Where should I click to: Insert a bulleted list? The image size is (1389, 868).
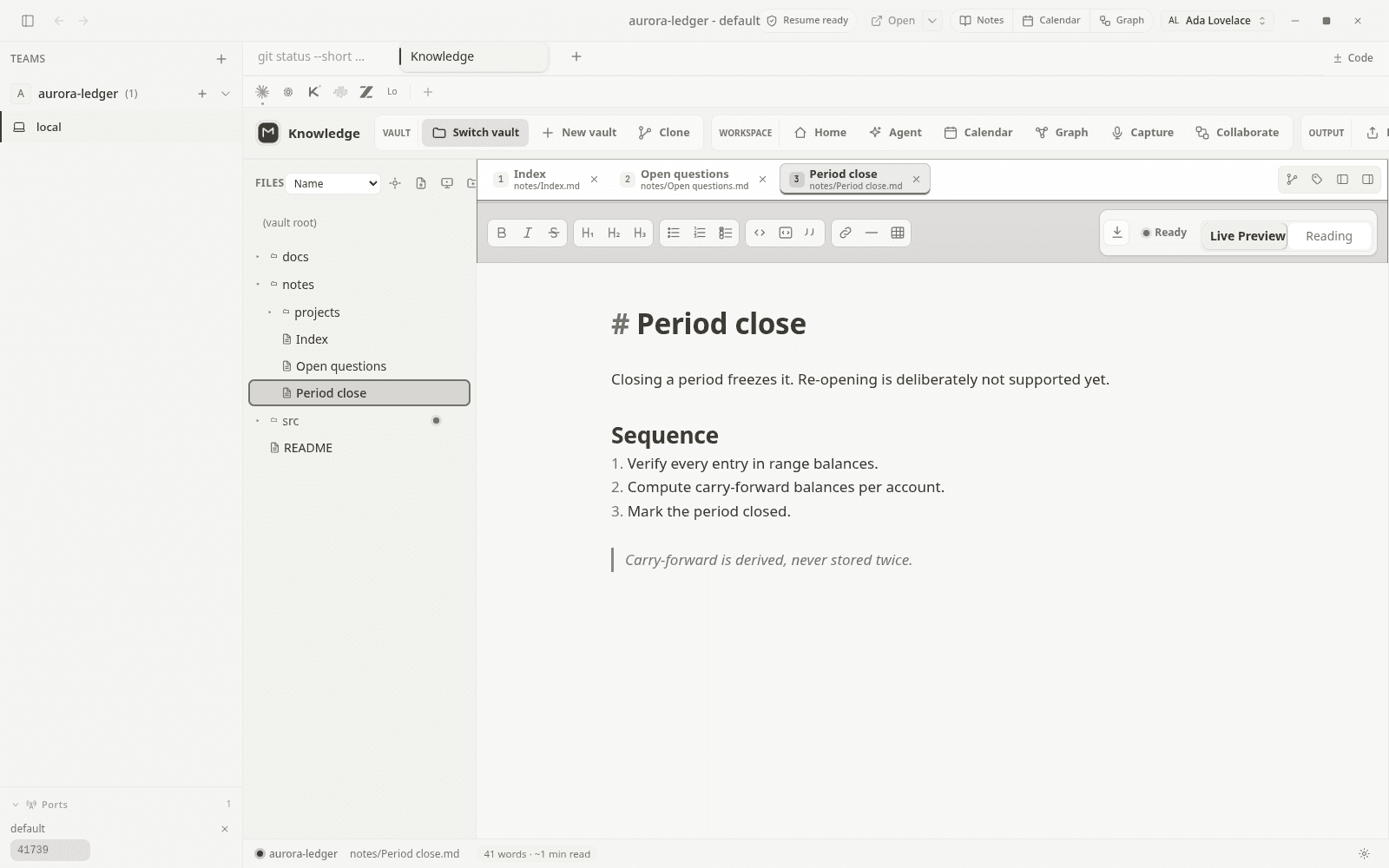[x=674, y=233]
